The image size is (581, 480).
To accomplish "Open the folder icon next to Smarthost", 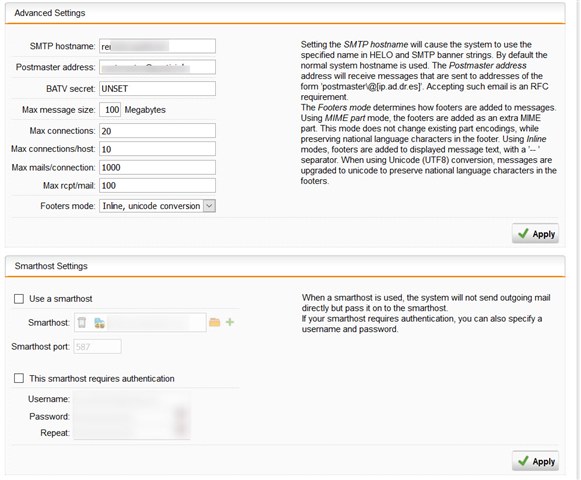I will [215, 322].
